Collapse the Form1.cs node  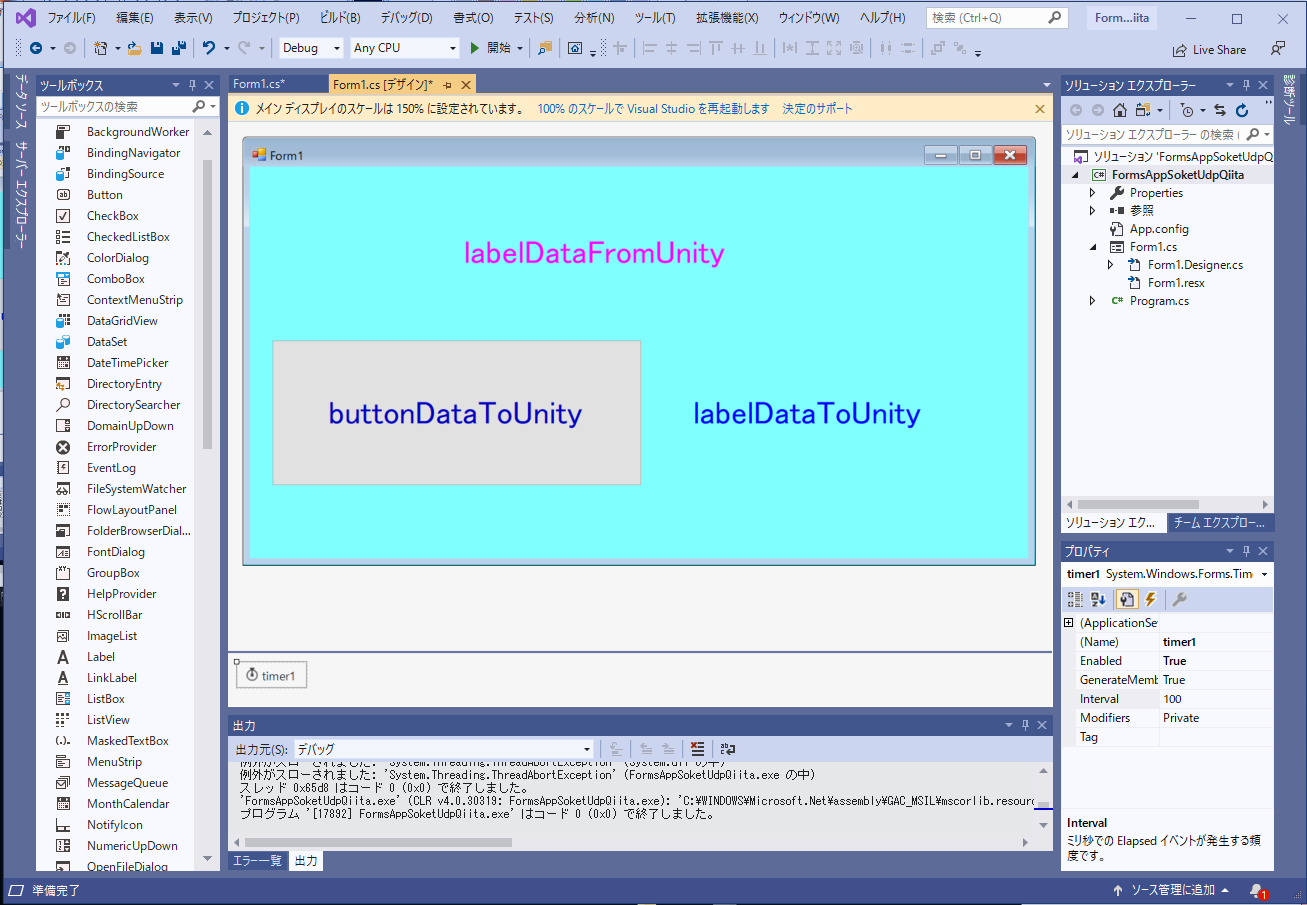pos(1092,247)
